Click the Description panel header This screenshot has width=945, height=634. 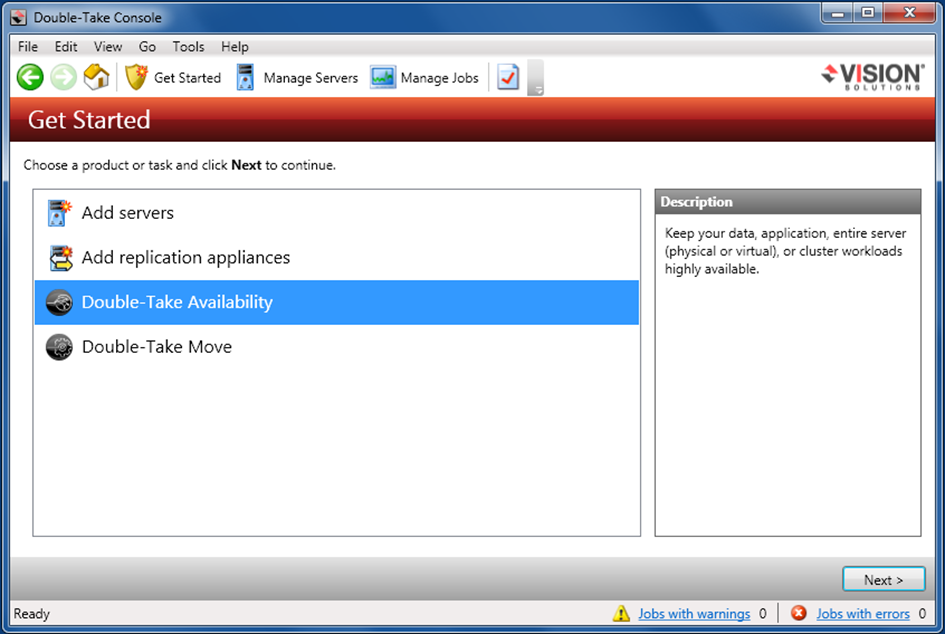788,202
